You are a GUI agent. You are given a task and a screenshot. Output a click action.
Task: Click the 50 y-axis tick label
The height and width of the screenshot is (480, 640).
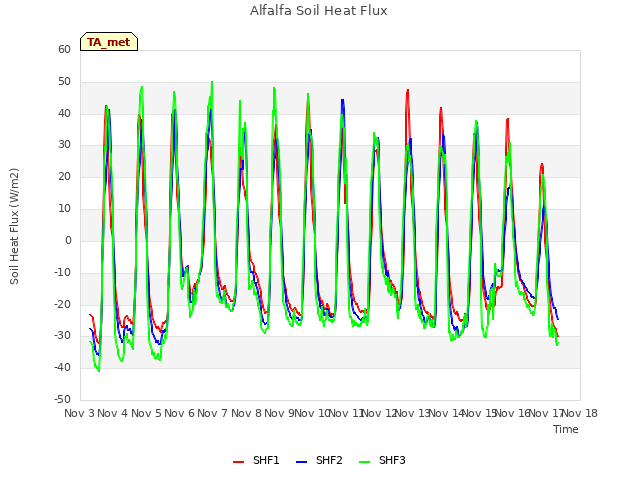(64, 82)
